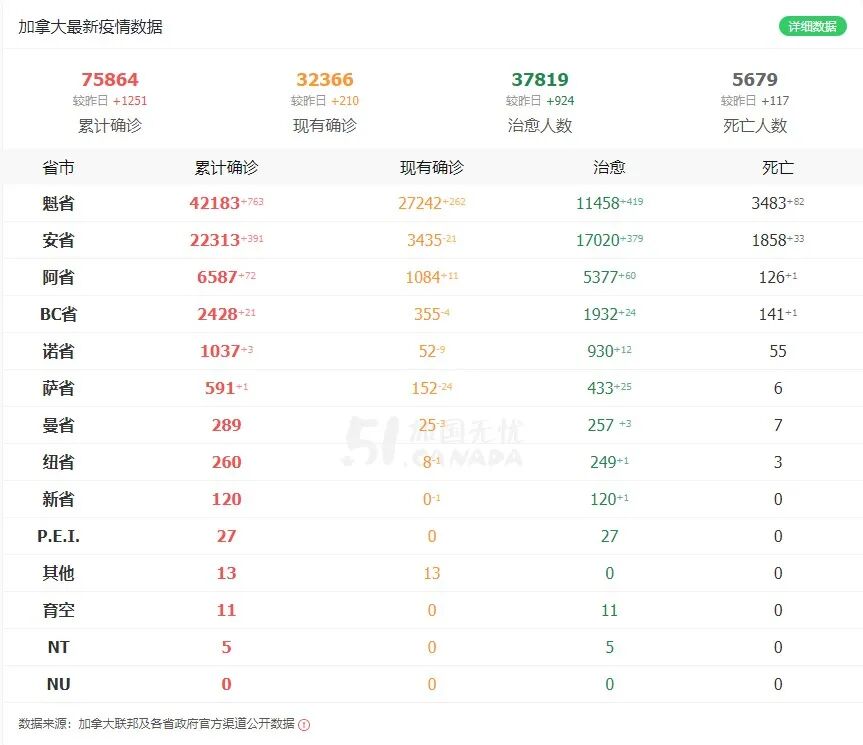The width and height of the screenshot is (863, 745).
Task: Select the 萨省 row label
Action: (x=58, y=388)
